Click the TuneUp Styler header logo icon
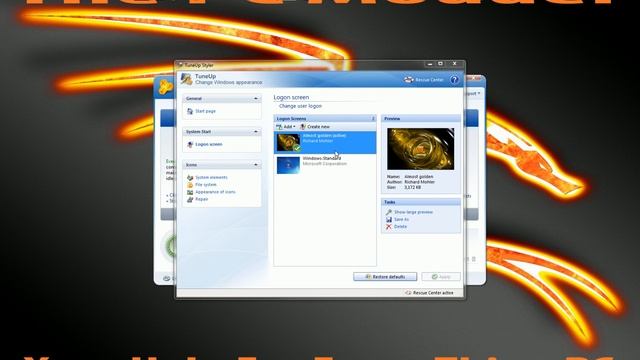The height and width of the screenshot is (360, 640). [187, 79]
